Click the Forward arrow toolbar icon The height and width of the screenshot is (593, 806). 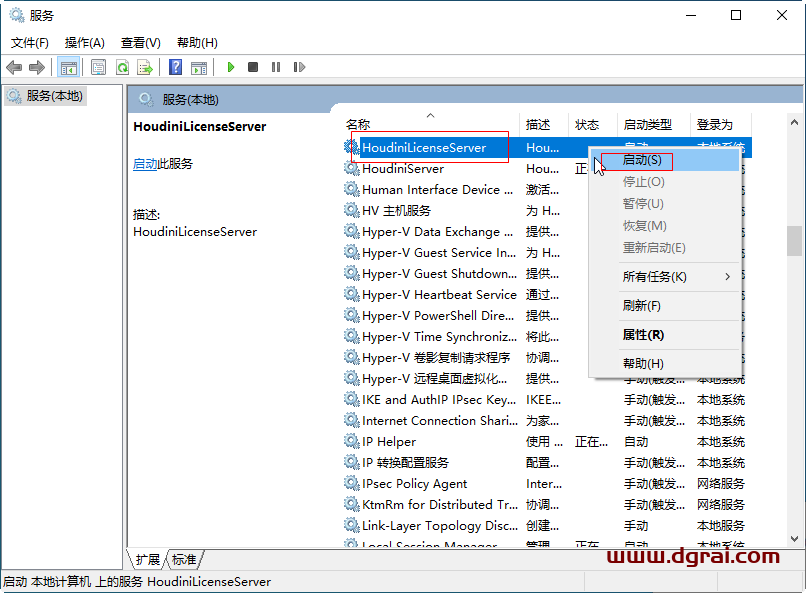(37, 67)
